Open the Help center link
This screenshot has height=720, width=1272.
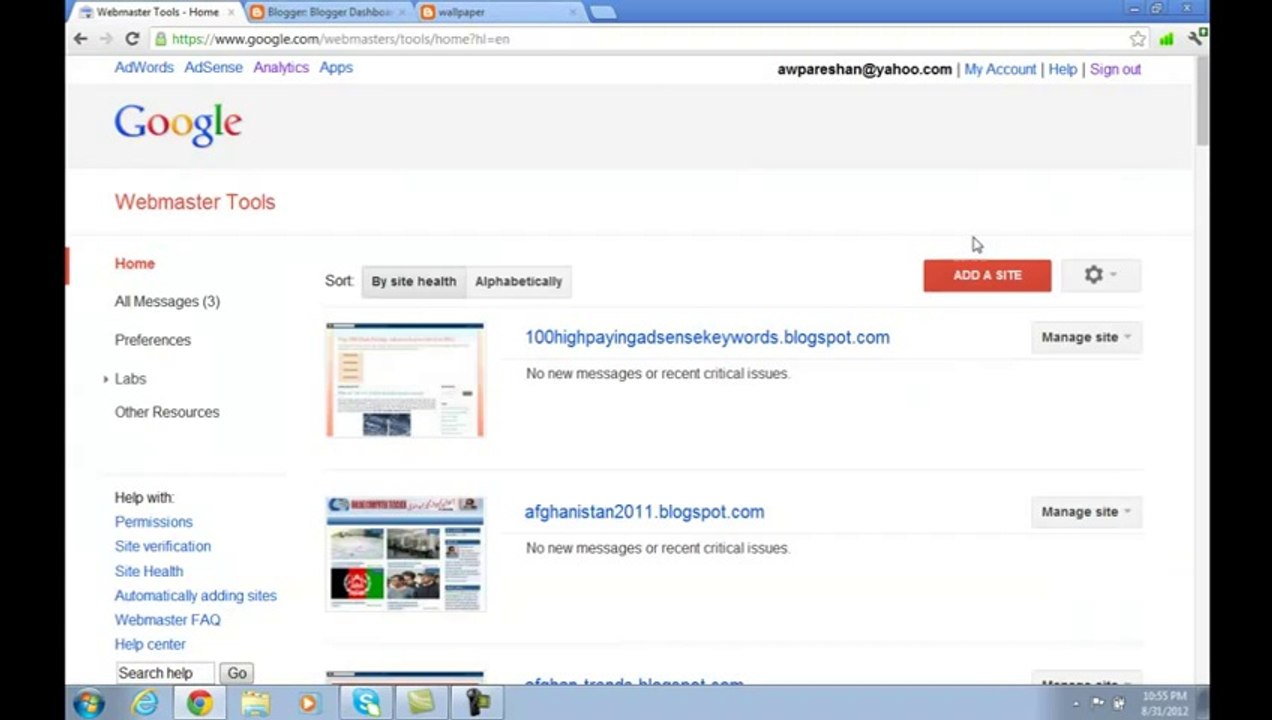150,644
